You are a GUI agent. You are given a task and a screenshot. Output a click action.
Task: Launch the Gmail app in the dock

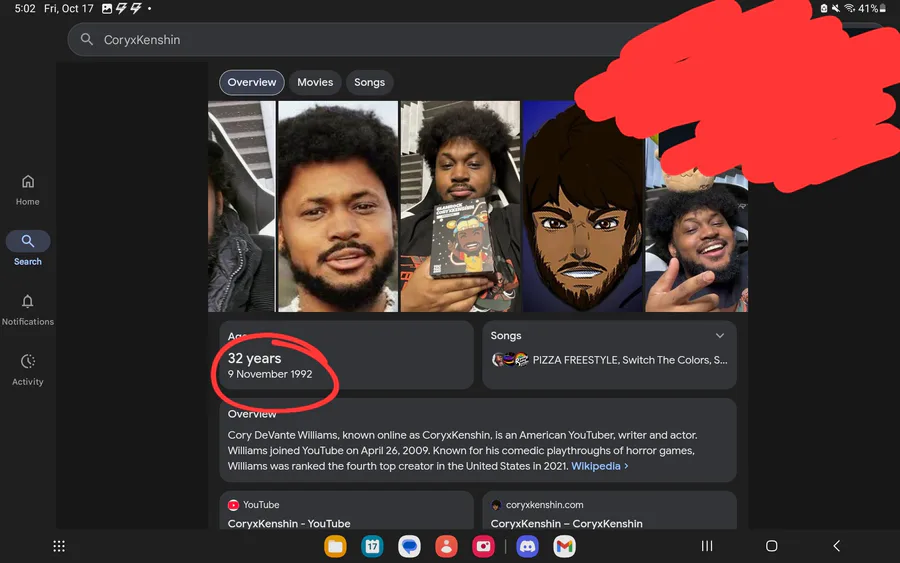point(564,546)
